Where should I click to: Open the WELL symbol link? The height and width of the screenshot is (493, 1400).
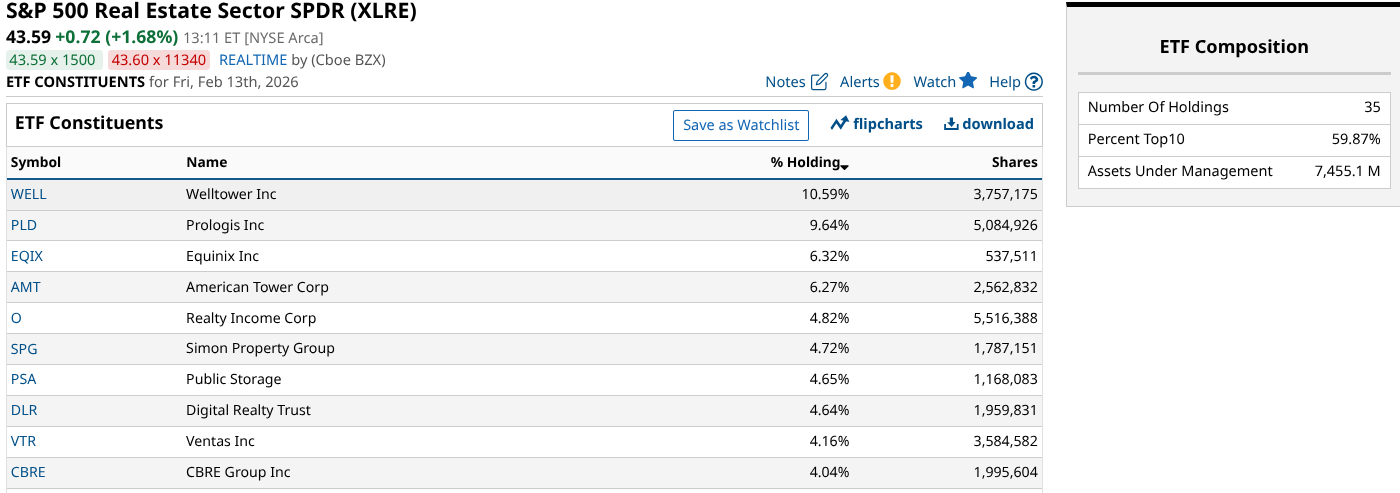point(28,194)
